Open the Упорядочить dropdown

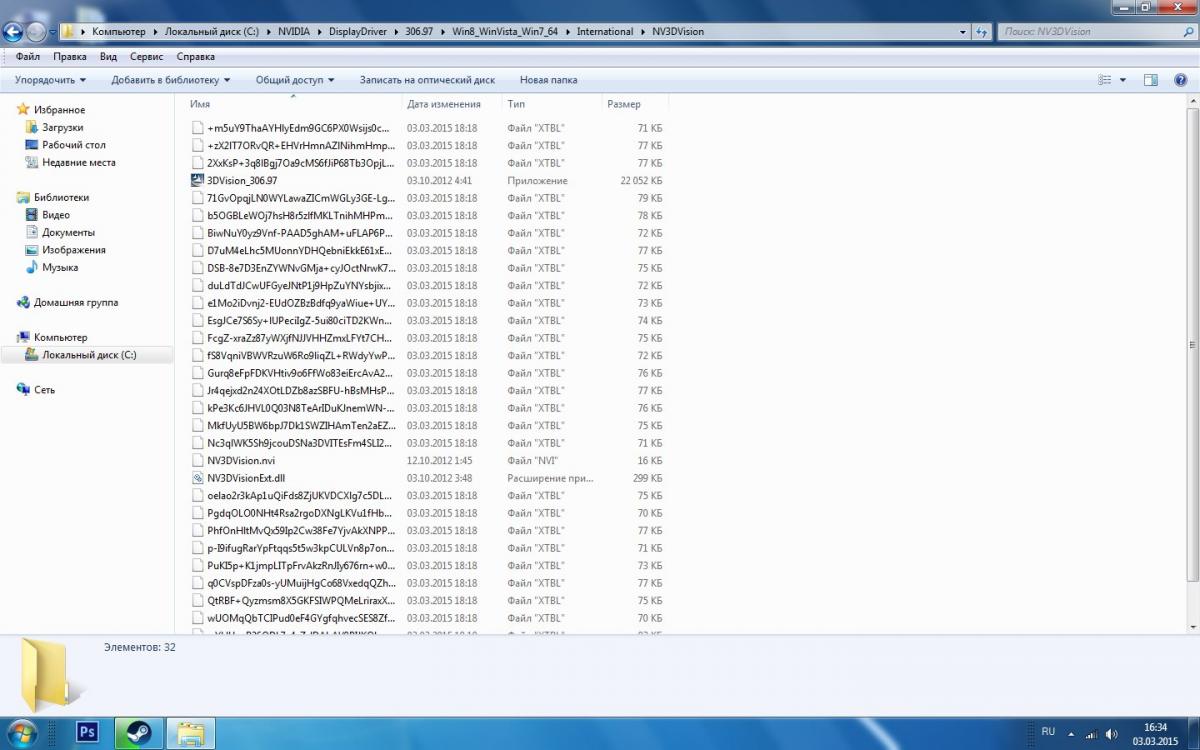[x=50, y=80]
